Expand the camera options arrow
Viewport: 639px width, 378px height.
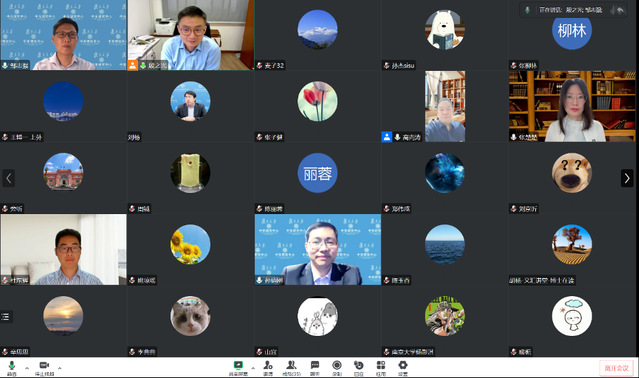[59, 368]
